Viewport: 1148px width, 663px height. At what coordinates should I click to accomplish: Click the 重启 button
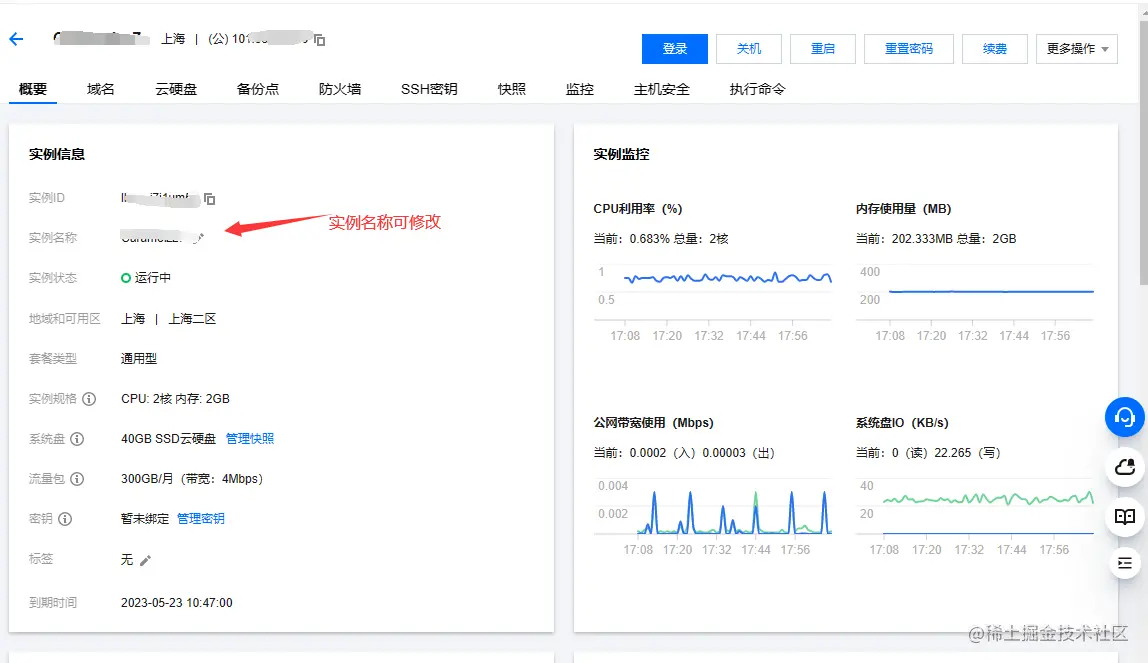pos(823,49)
